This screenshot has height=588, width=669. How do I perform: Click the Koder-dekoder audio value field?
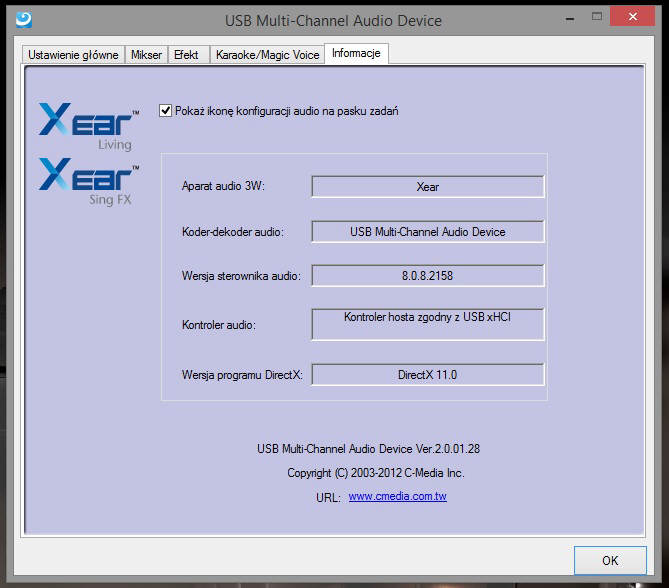point(428,231)
